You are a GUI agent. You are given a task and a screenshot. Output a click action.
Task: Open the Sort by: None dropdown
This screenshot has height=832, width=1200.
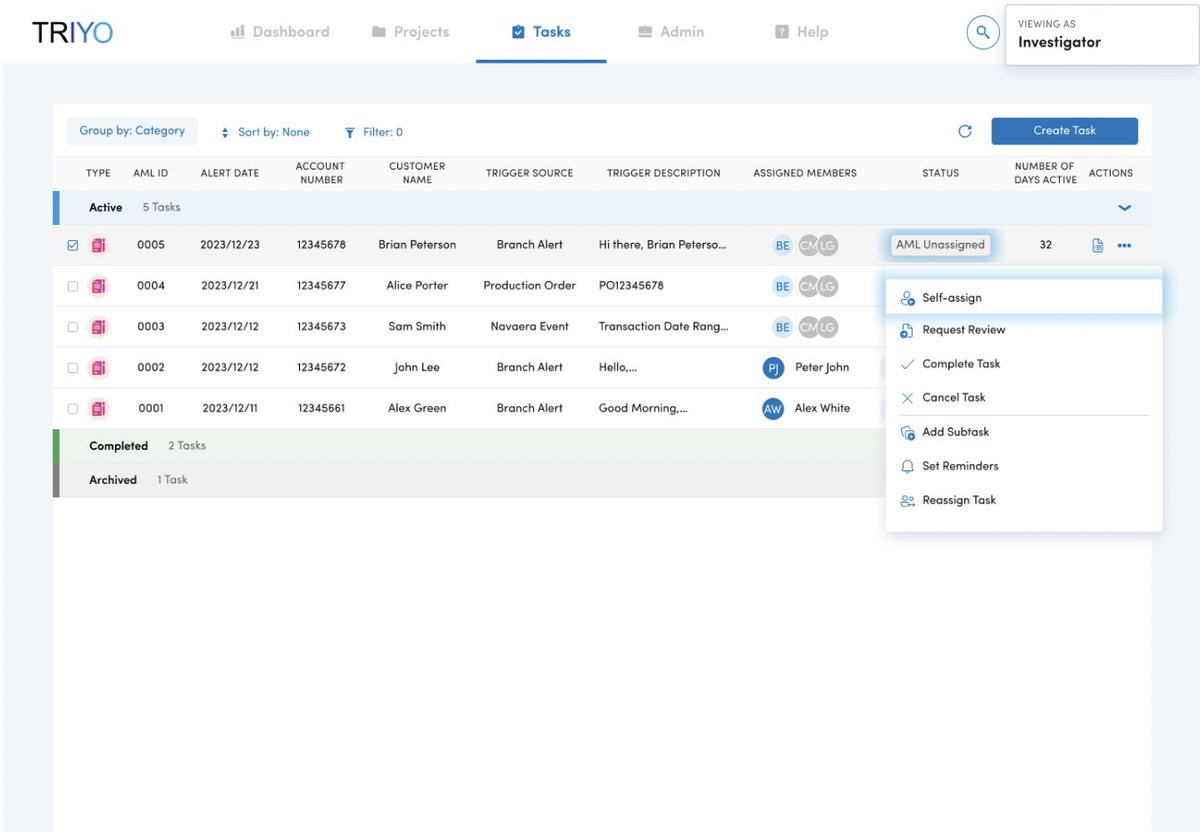(265, 132)
